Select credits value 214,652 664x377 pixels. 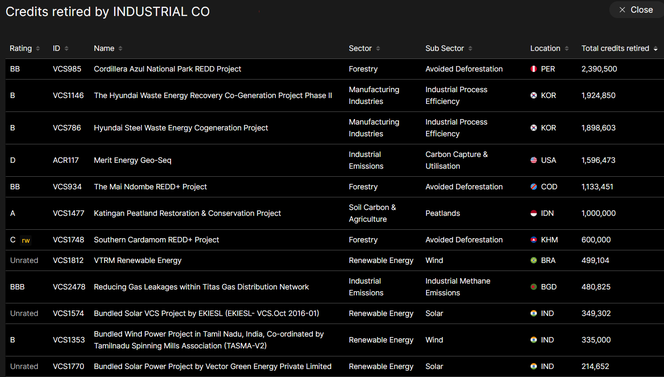point(595,366)
